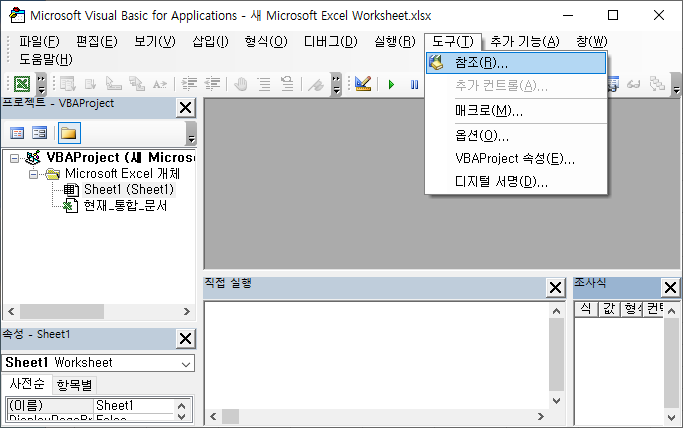
Task: Close the 프로젝트 - VBAProject panel
Action: [186, 108]
